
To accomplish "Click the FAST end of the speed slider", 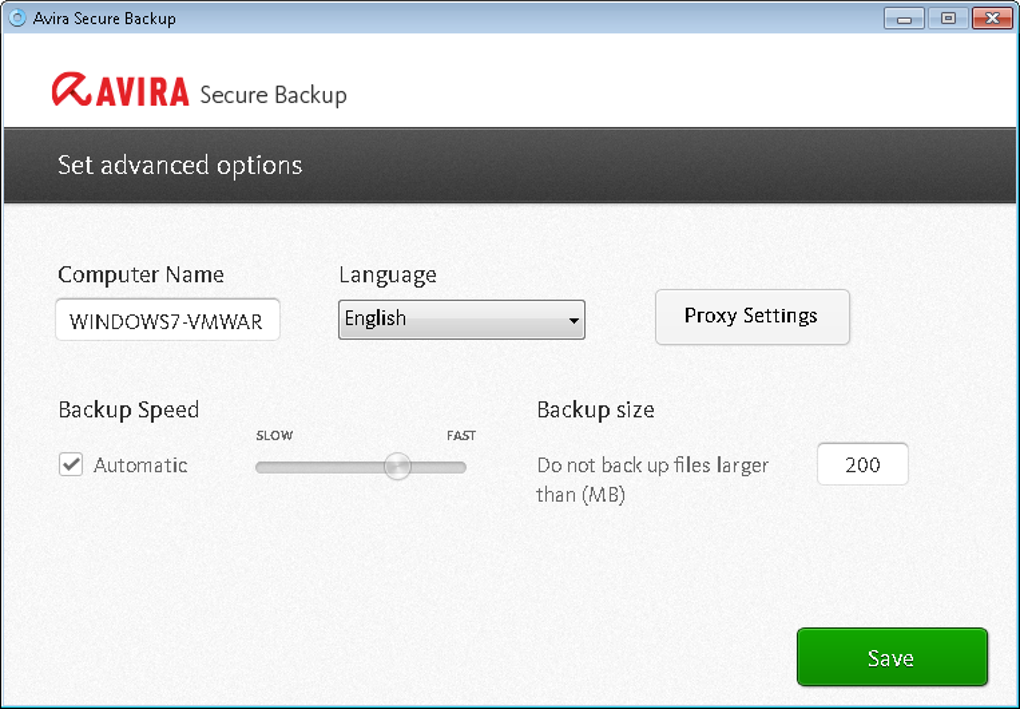I will [x=461, y=467].
